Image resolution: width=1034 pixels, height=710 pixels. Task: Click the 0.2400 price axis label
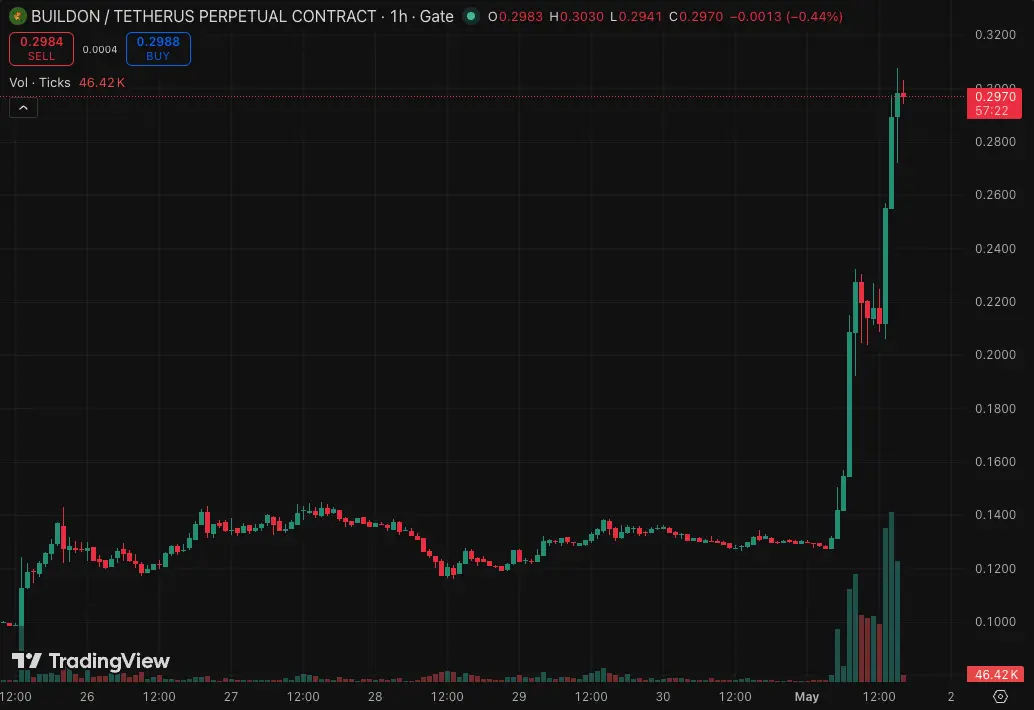pyautogui.click(x=995, y=249)
